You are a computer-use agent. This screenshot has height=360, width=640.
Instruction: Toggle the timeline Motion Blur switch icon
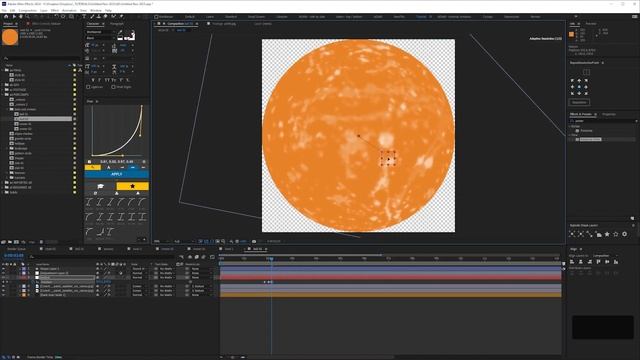pos(203,257)
